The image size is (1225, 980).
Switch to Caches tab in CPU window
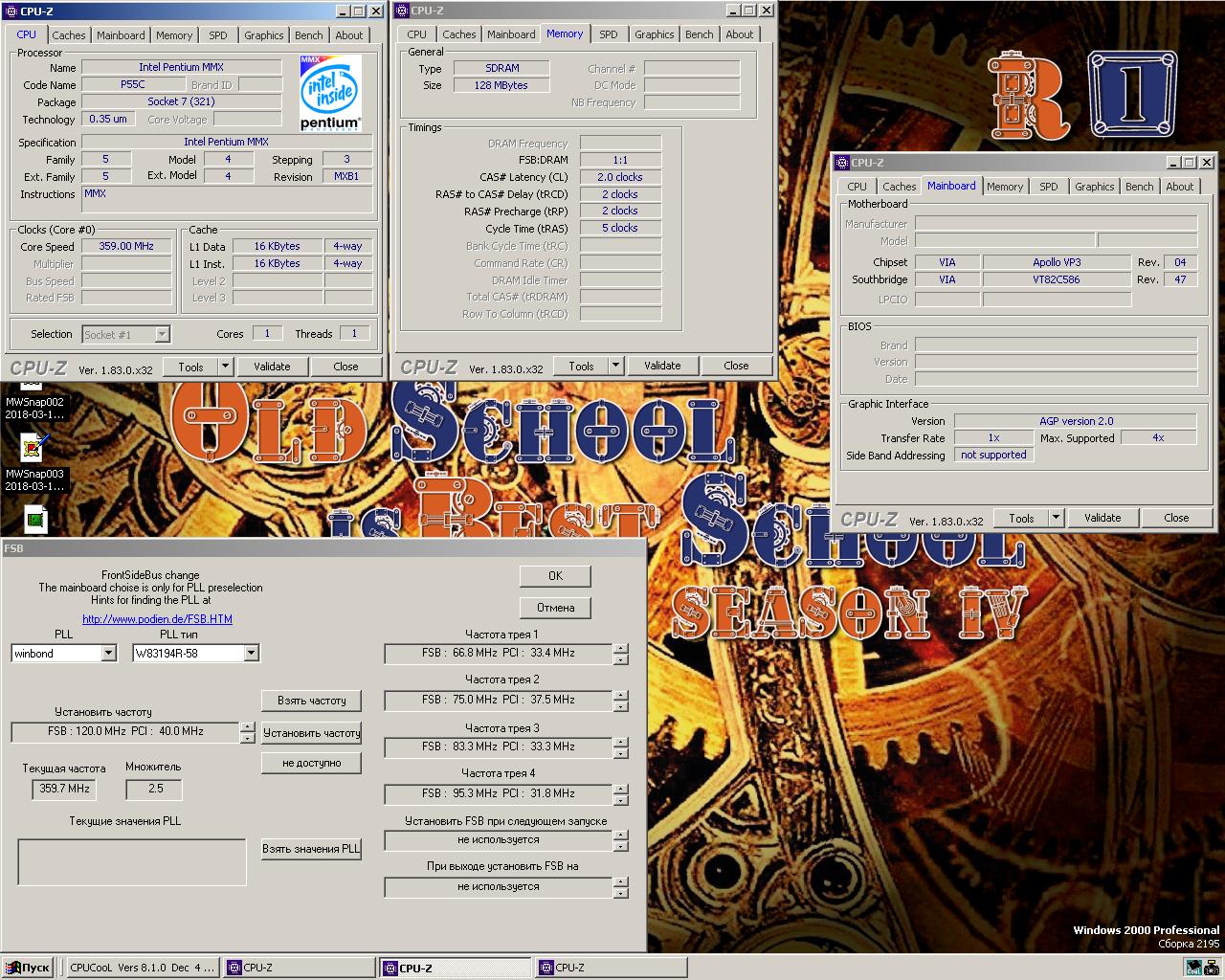point(69,35)
